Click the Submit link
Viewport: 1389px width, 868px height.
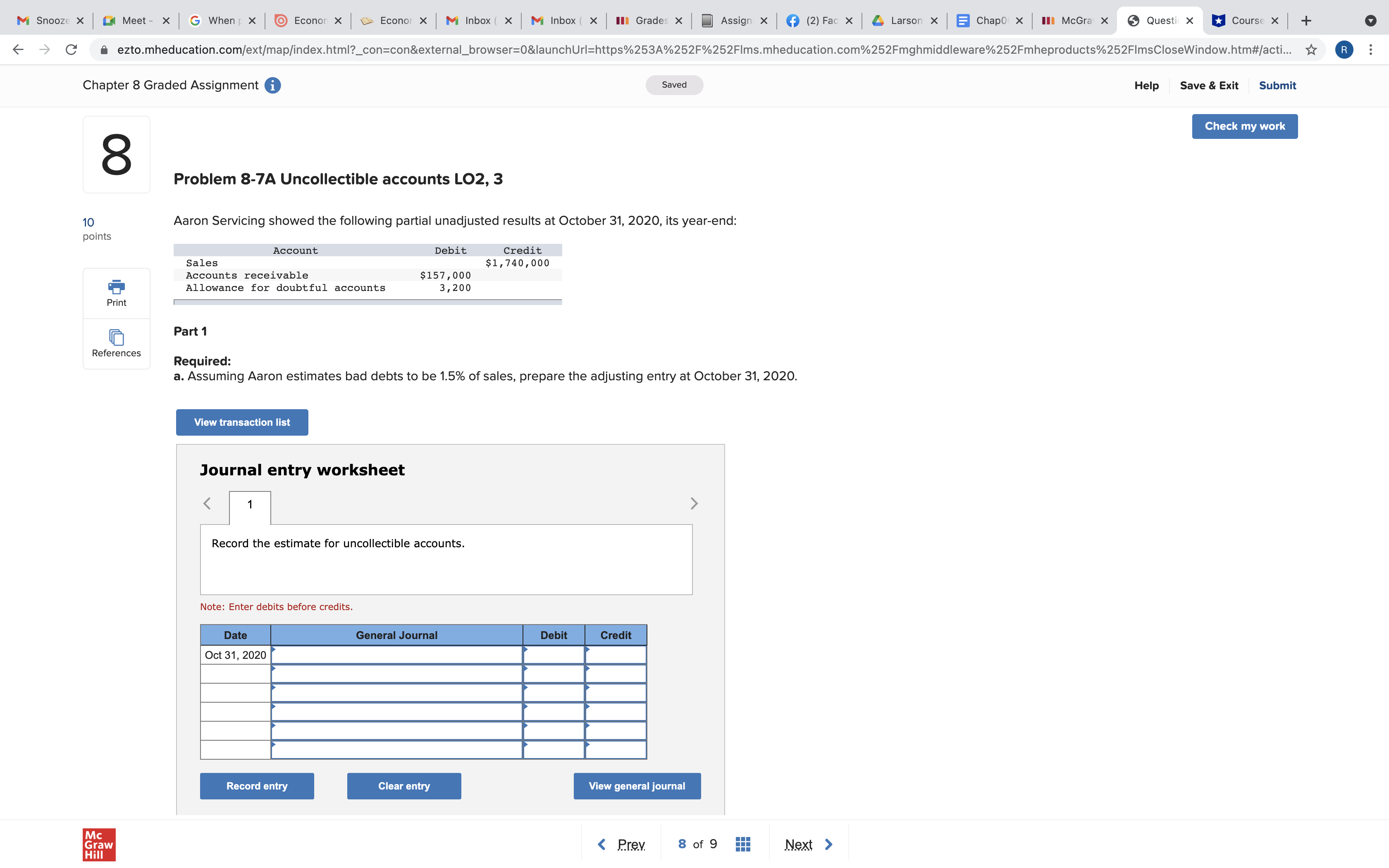coord(1277,85)
